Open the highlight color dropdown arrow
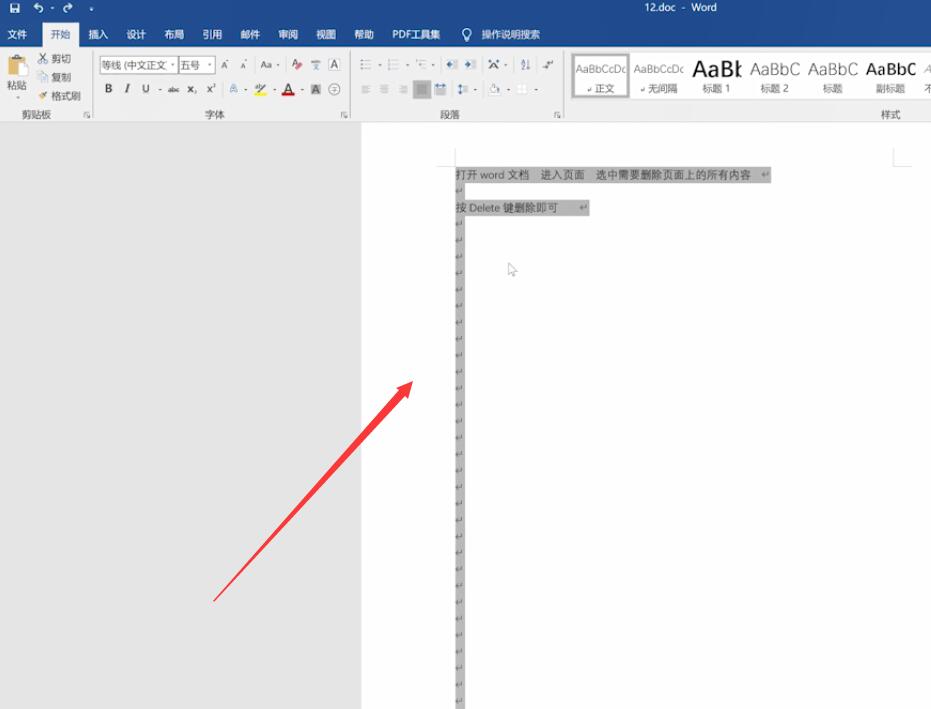This screenshot has height=709, width=931. click(274, 90)
